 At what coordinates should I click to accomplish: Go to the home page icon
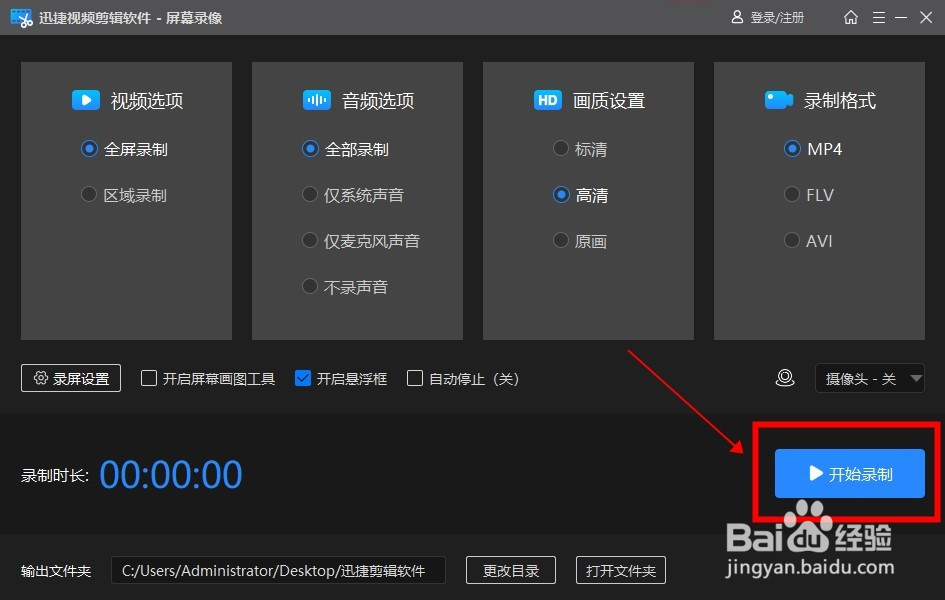850,17
